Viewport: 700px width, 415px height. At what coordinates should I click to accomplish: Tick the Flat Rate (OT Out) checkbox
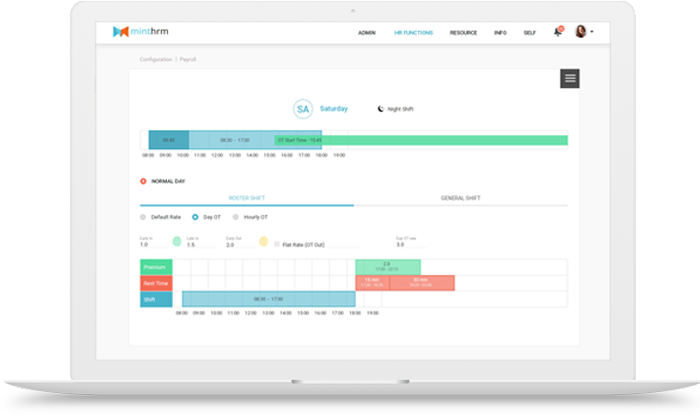coord(277,244)
